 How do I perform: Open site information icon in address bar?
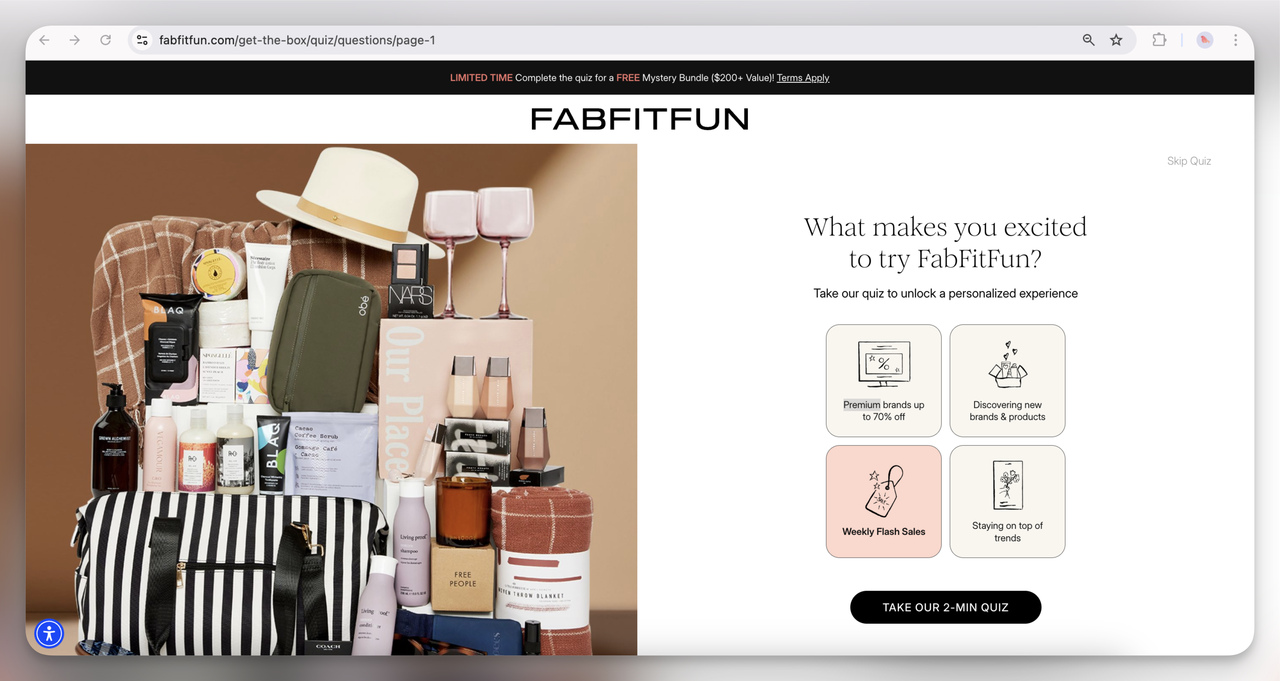(142, 40)
